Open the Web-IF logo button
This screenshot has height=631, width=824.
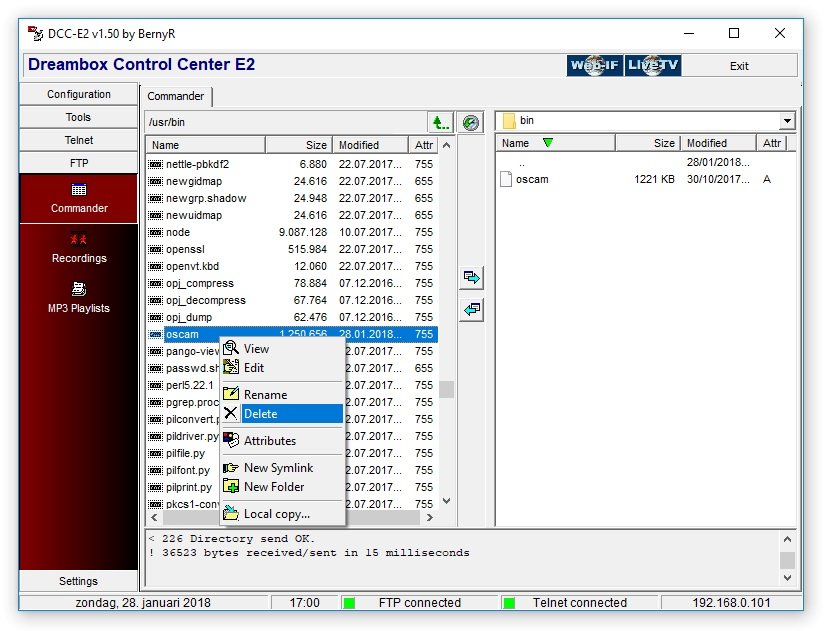[594, 66]
